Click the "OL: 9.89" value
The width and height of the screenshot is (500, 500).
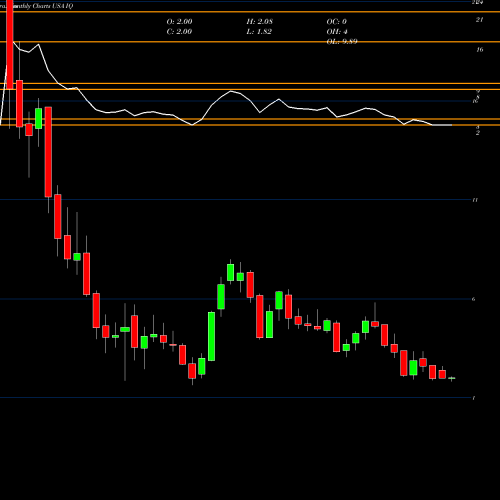tap(342, 42)
